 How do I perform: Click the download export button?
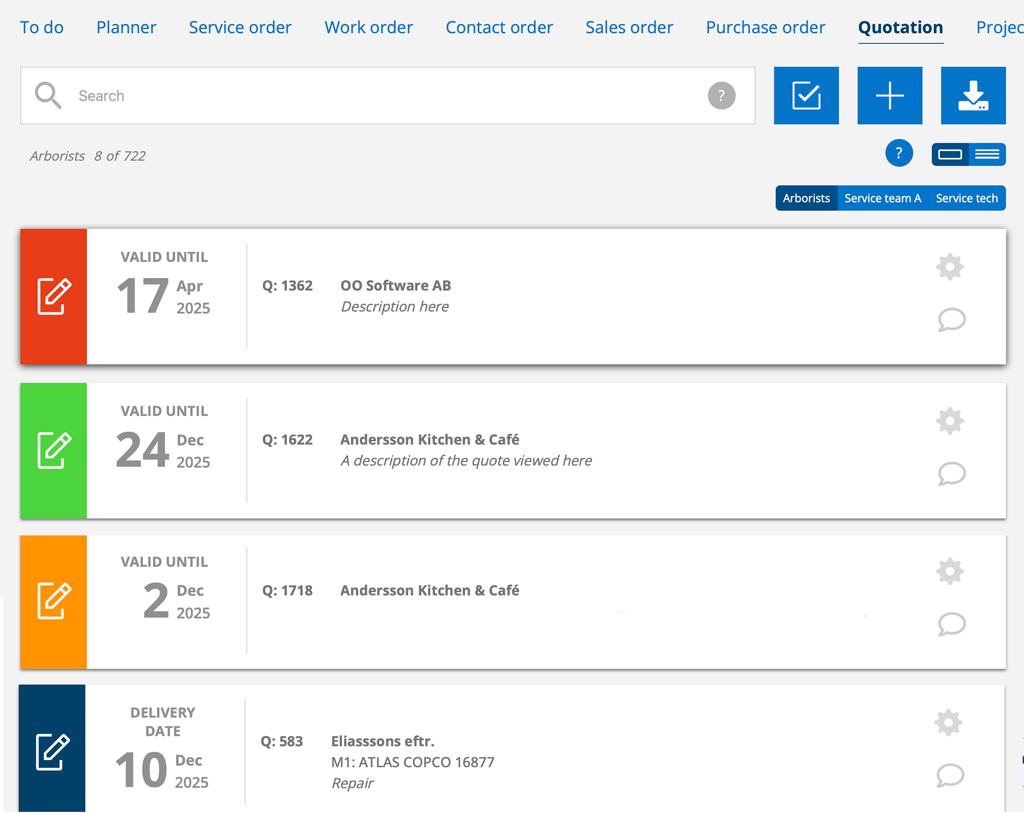pyautogui.click(x=972, y=96)
